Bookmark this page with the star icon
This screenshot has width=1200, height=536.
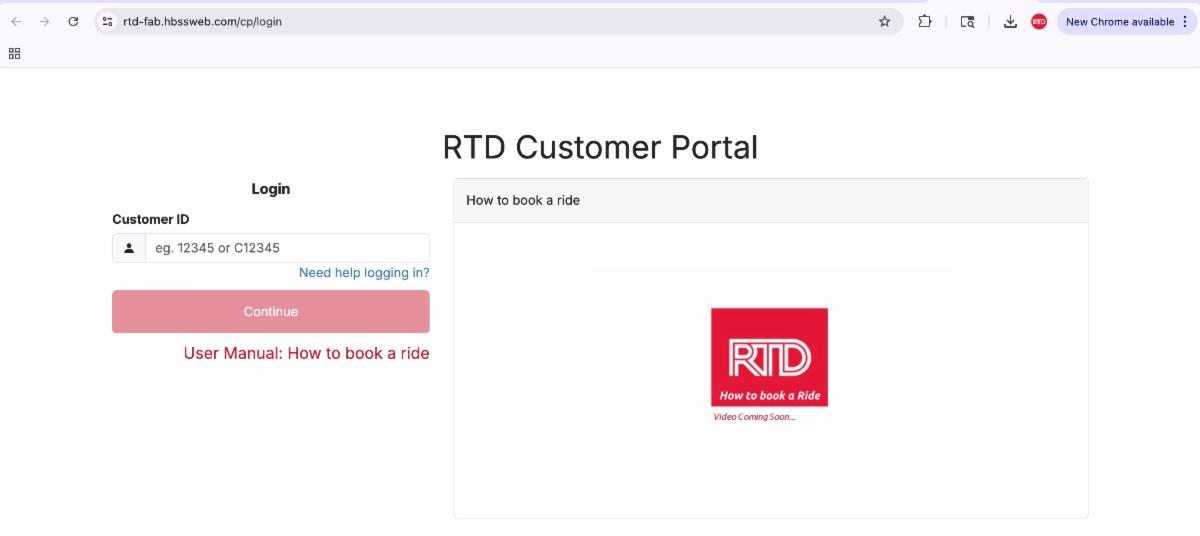click(884, 21)
